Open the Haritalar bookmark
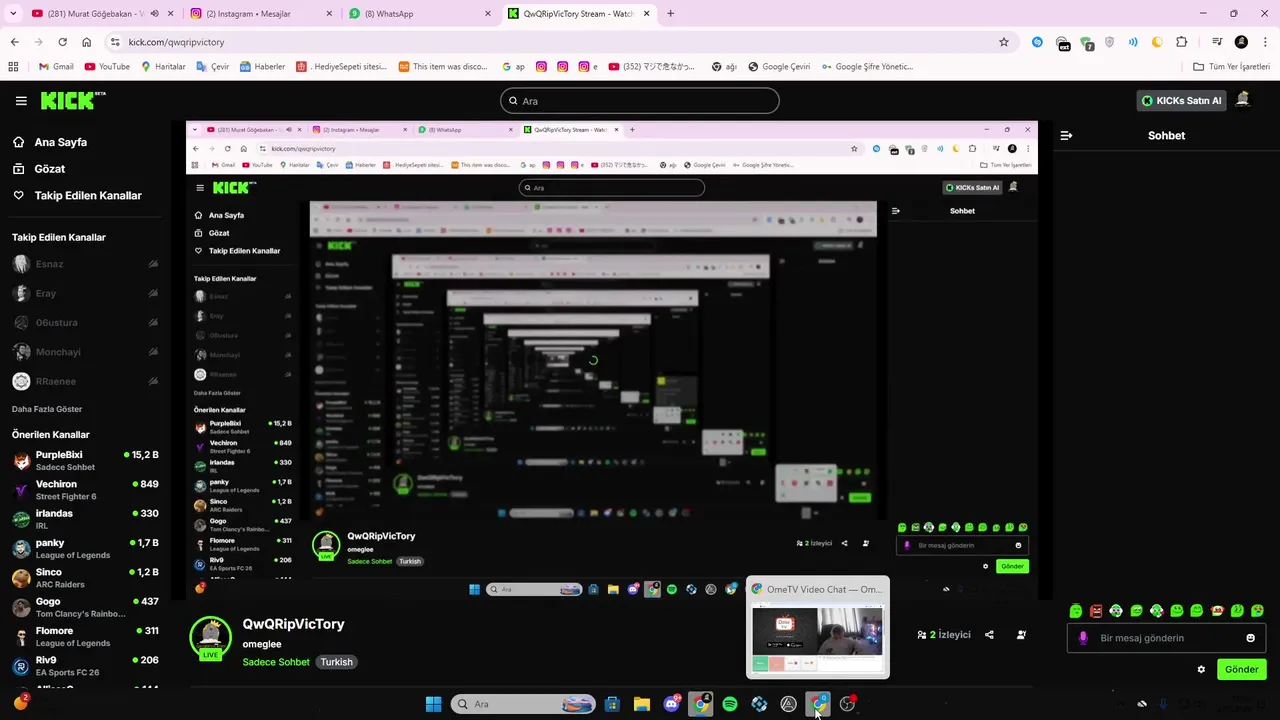The width and height of the screenshot is (1280, 720). [x=163, y=66]
